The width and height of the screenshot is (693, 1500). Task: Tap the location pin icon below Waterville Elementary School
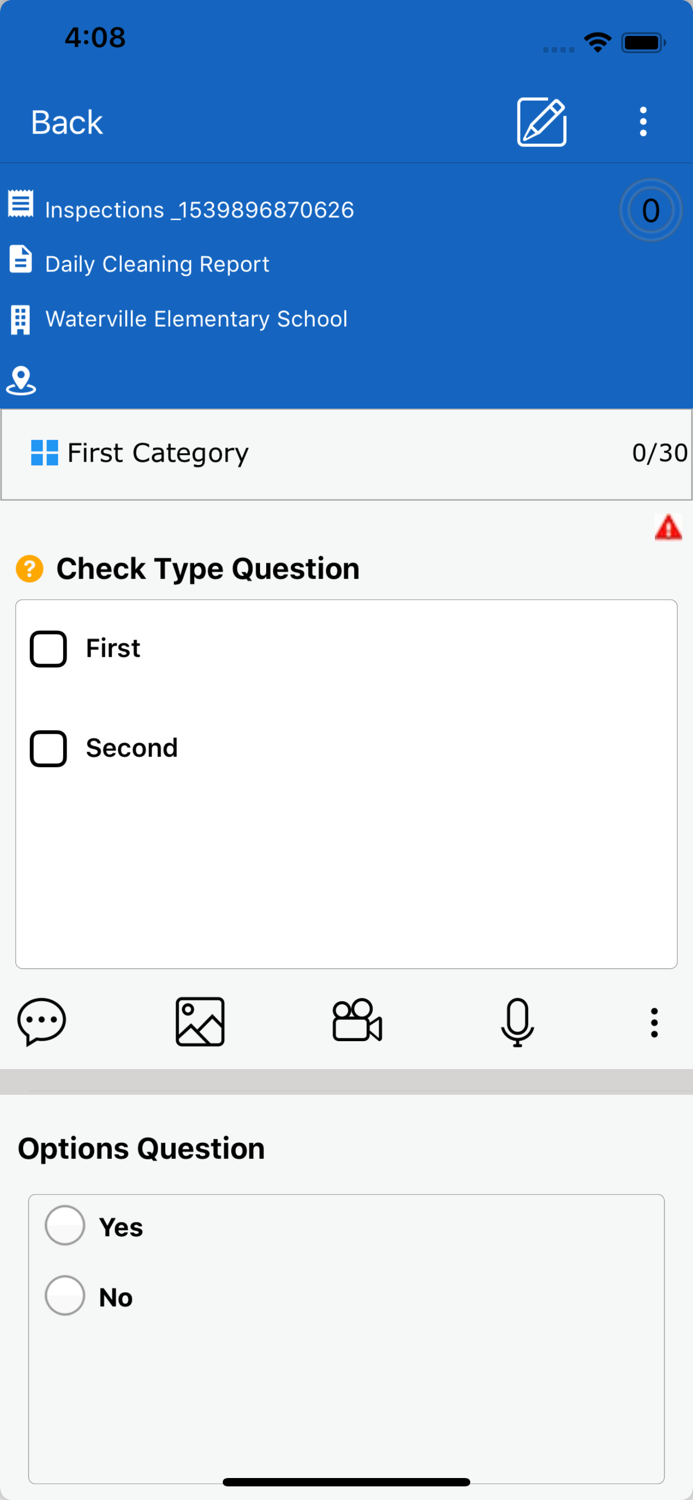tap(21, 381)
